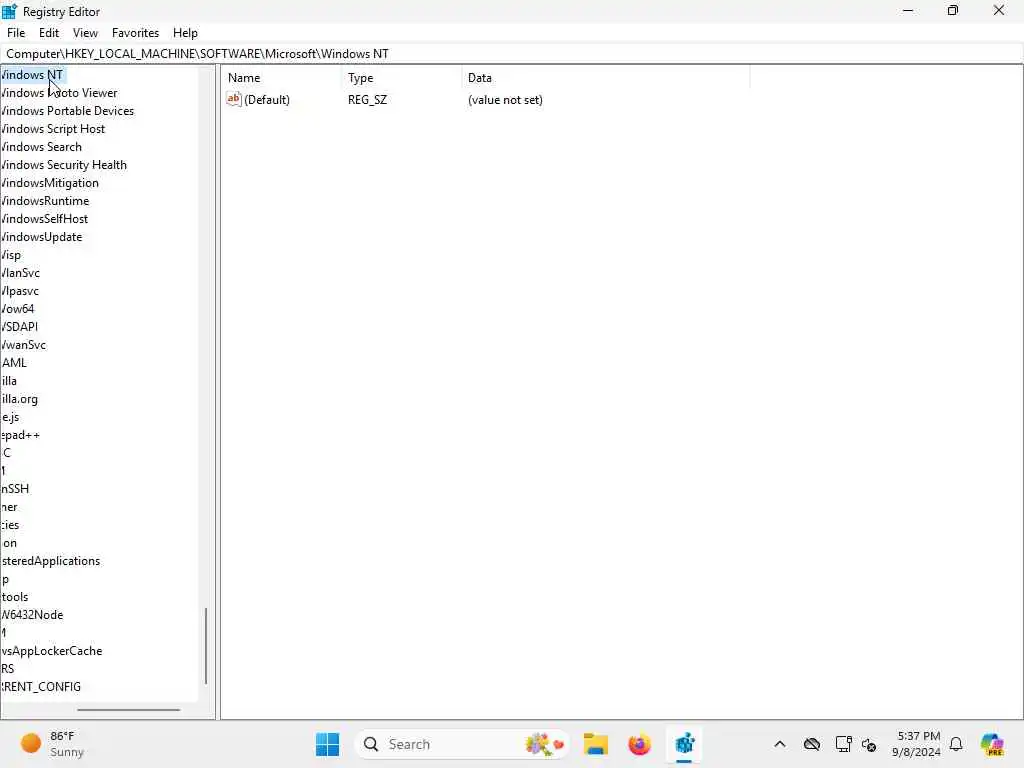Viewport: 1024px width, 768px height.
Task: Select the illa.org tree key
Action: (x=19, y=398)
